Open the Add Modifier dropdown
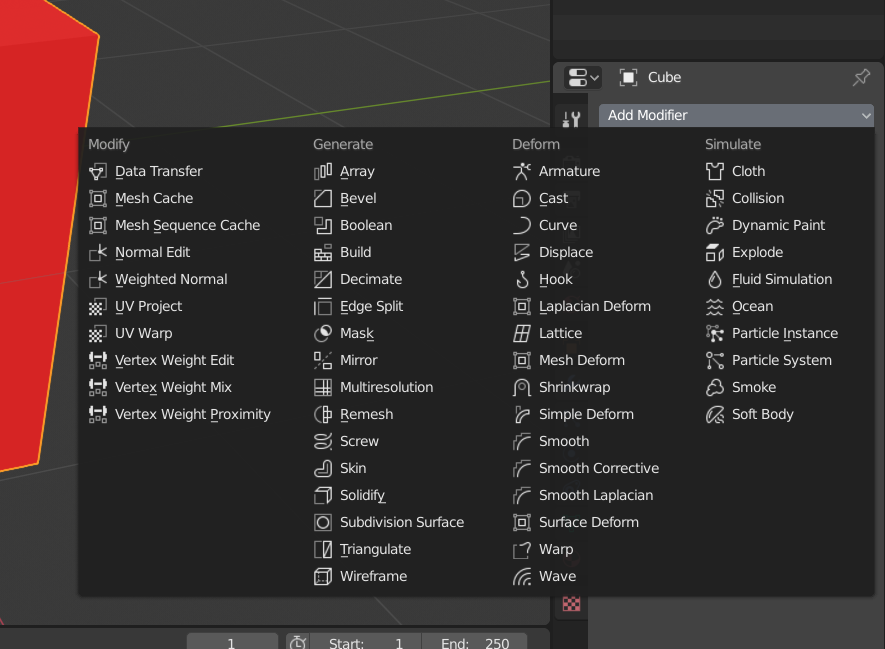885x649 pixels. (737, 115)
